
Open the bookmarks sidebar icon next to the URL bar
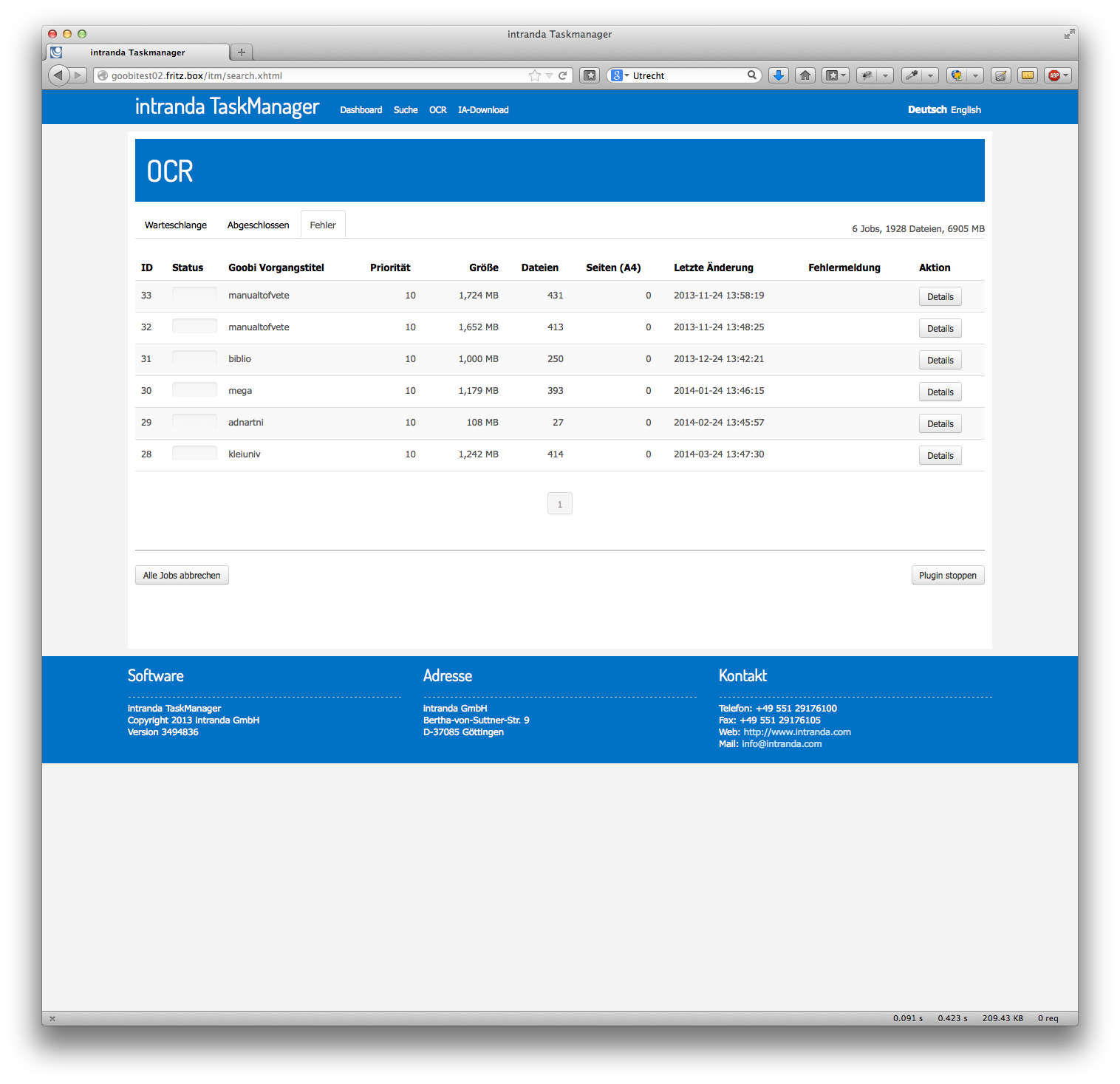pos(590,75)
